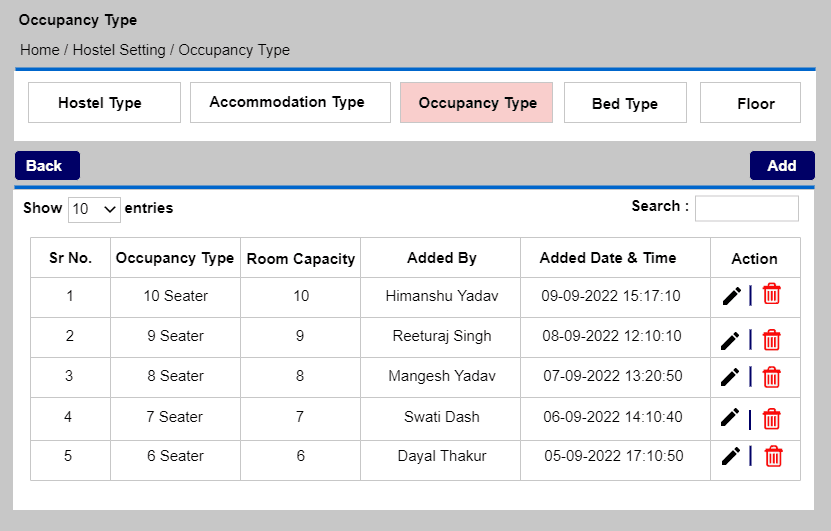The width and height of the screenshot is (831, 531).
Task: Edit the 6 Seater row
Action: pyautogui.click(x=731, y=456)
